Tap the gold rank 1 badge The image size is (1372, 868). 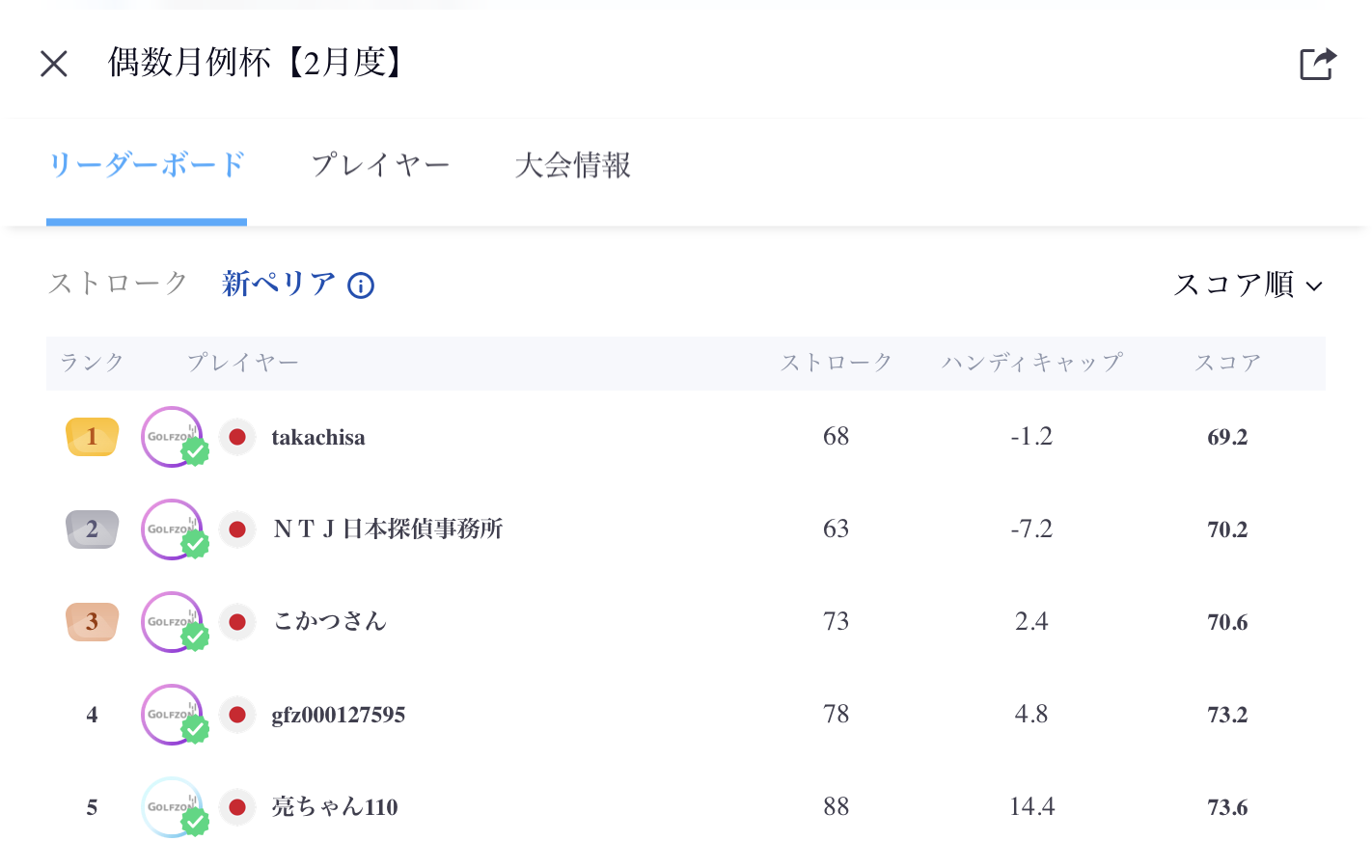tap(92, 437)
